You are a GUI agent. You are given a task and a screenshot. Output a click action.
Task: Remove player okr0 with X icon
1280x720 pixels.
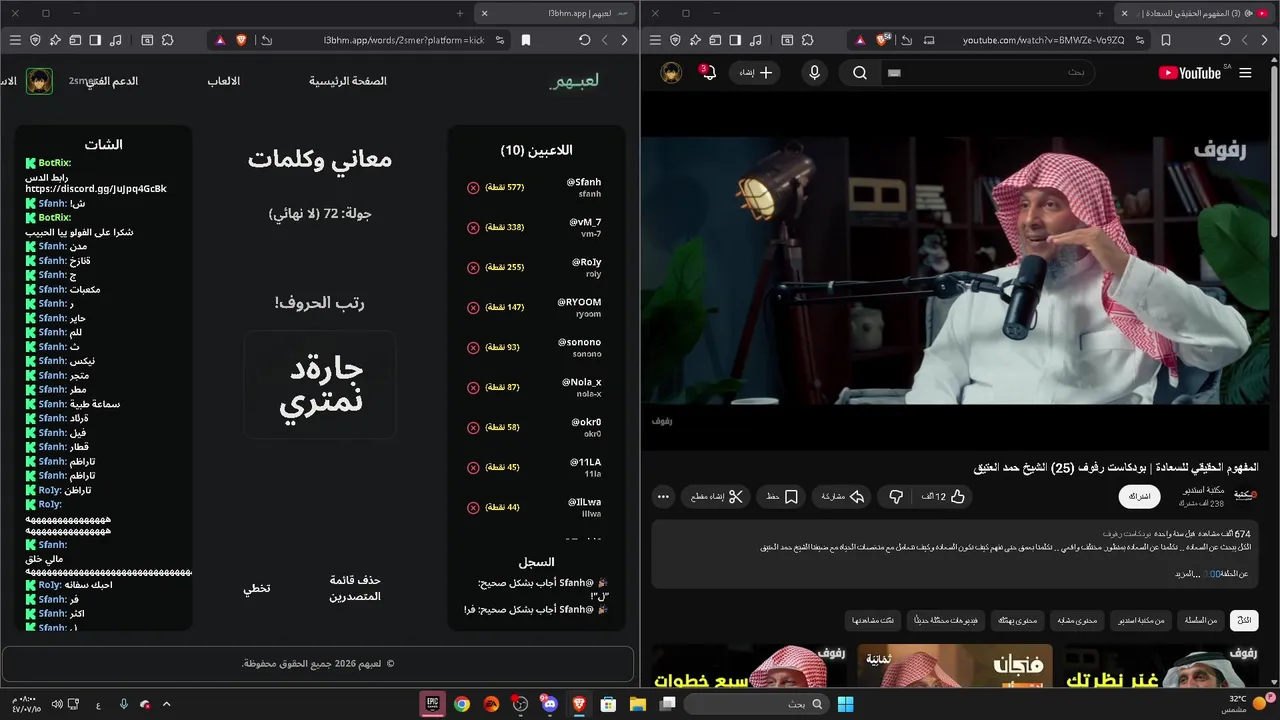tap(473, 428)
